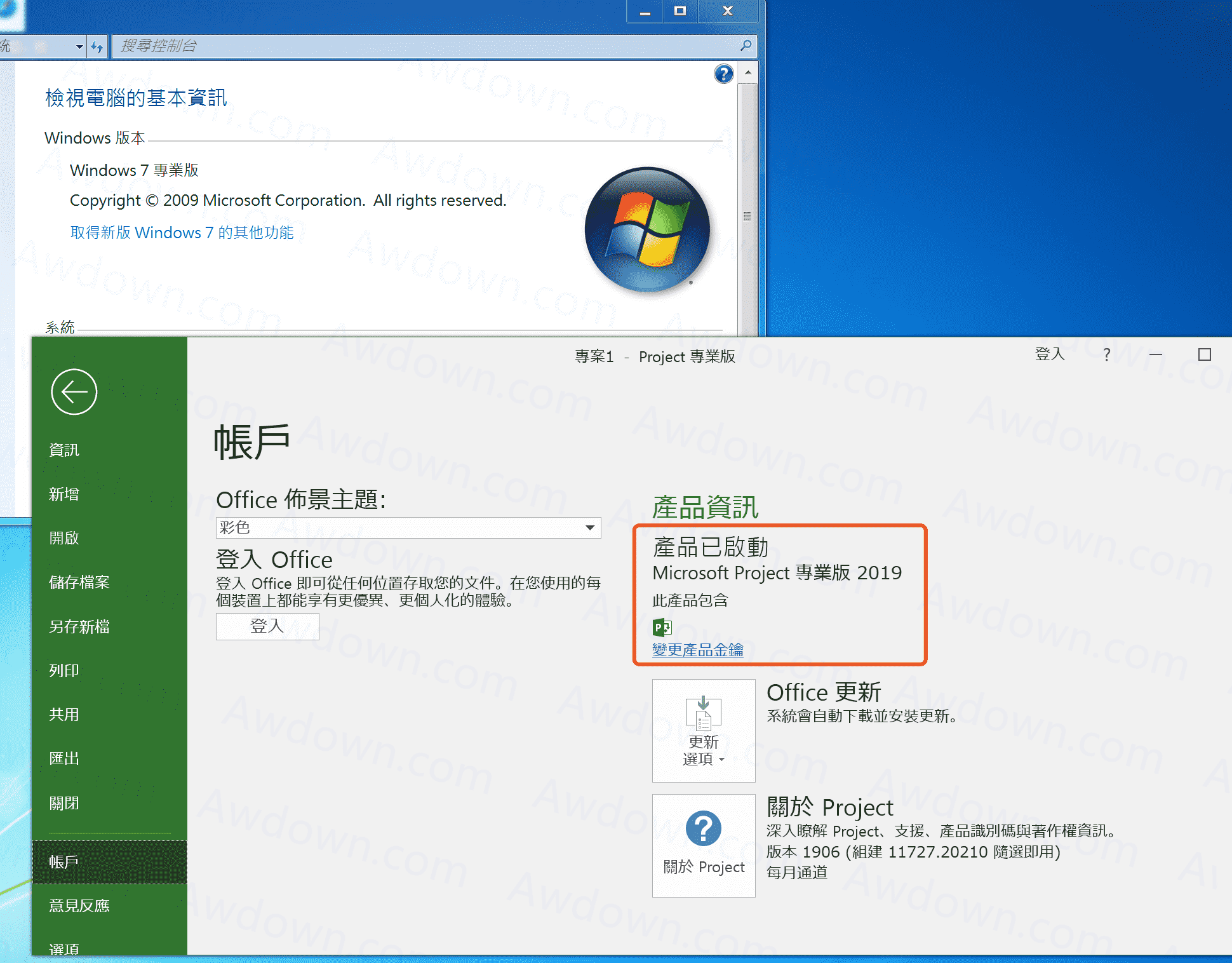Viewport: 1232px width, 963px height.
Task: Click the back arrow circle in Project
Action: pyautogui.click(x=74, y=392)
